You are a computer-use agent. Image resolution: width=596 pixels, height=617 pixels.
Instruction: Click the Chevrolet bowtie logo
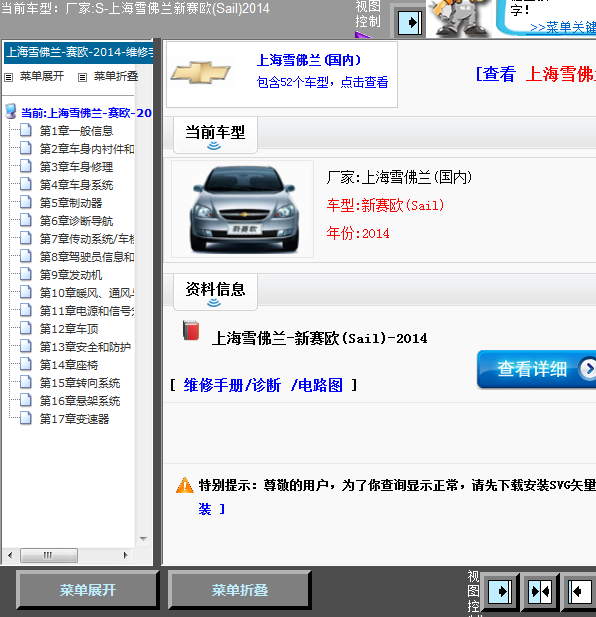201,73
